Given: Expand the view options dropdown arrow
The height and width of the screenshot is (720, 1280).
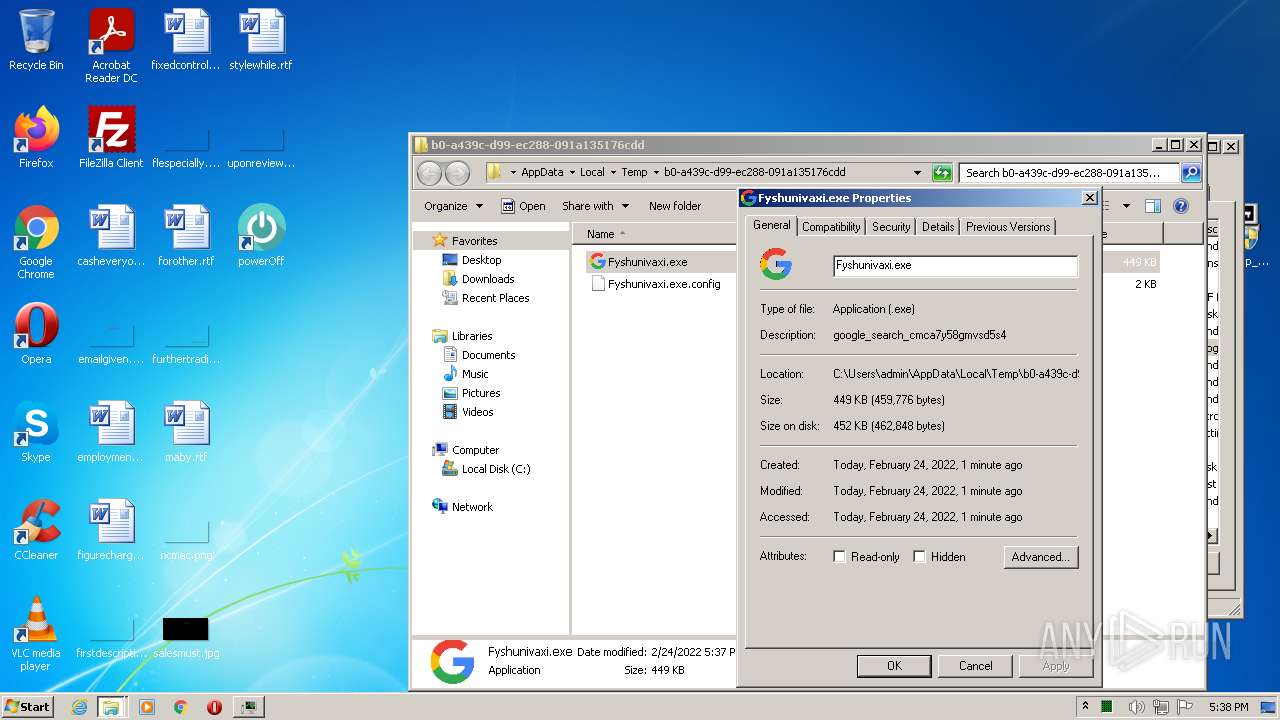Looking at the screenshot, I should (1126, 206).
